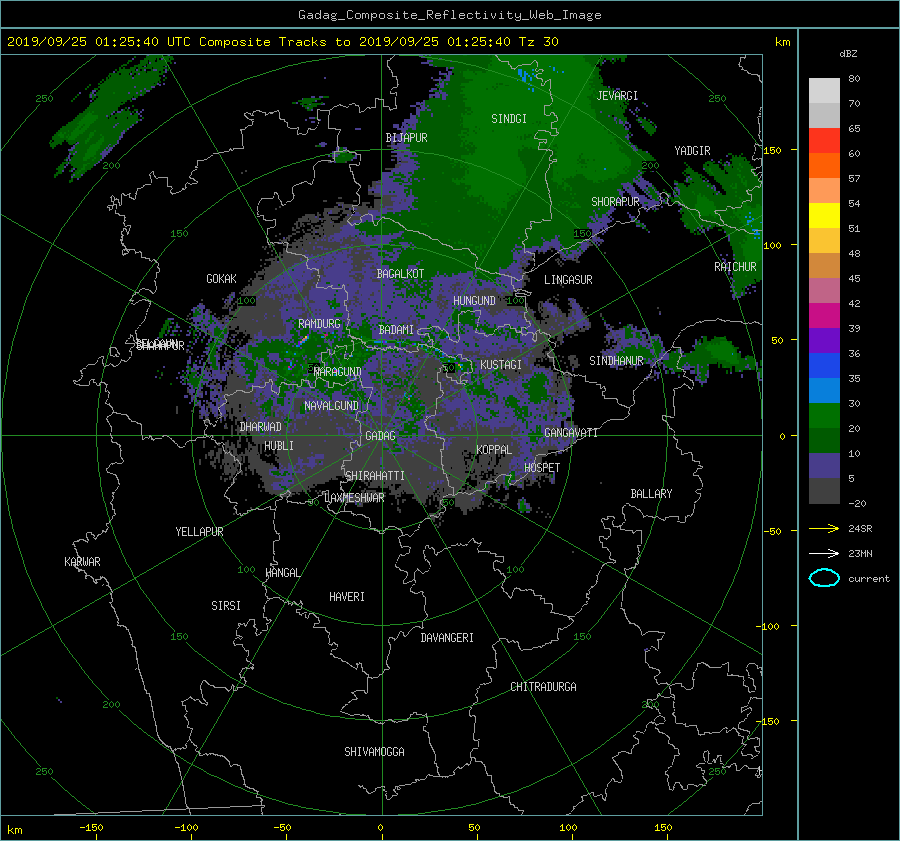Click the KARWAR city label

coord(82,562)
